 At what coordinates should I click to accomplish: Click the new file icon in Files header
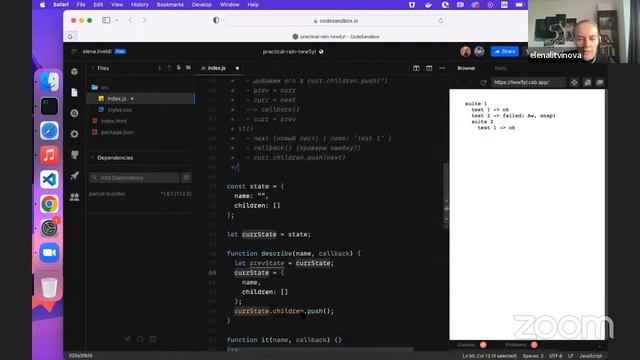pos(179,68)
